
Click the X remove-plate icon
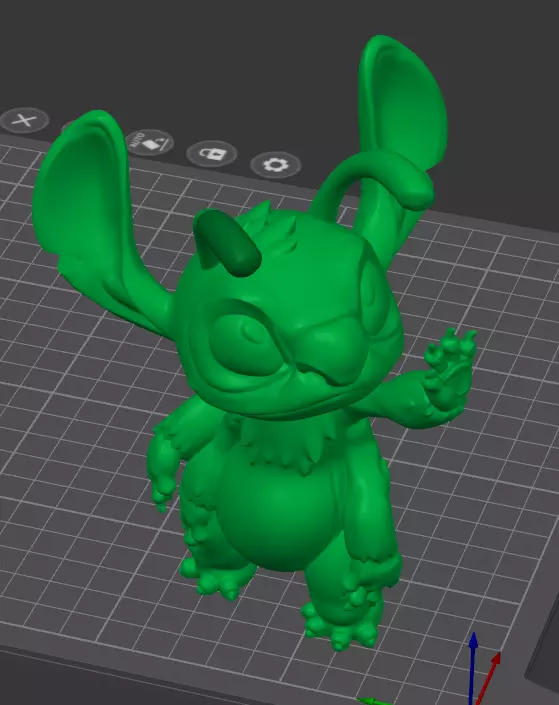[24, 120]
